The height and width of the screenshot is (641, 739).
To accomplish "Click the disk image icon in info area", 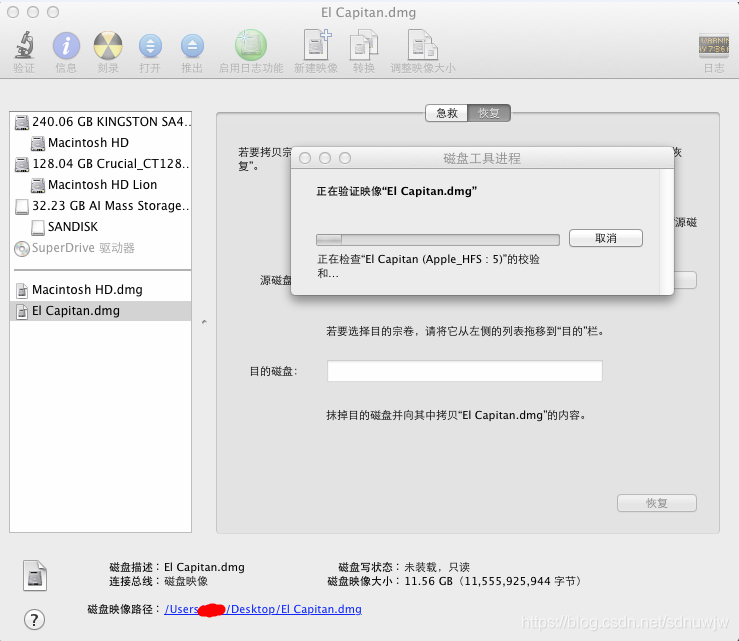I will (x=35, y=575).
